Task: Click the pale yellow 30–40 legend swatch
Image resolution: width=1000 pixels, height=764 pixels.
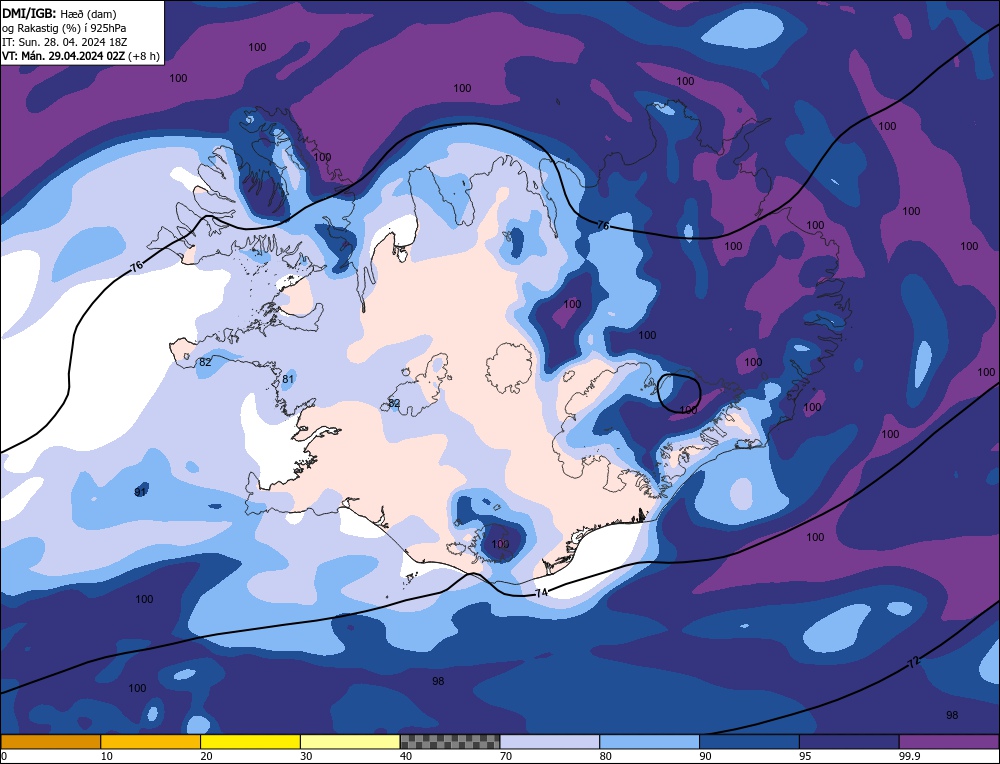Action: click(x=350, y=742)
